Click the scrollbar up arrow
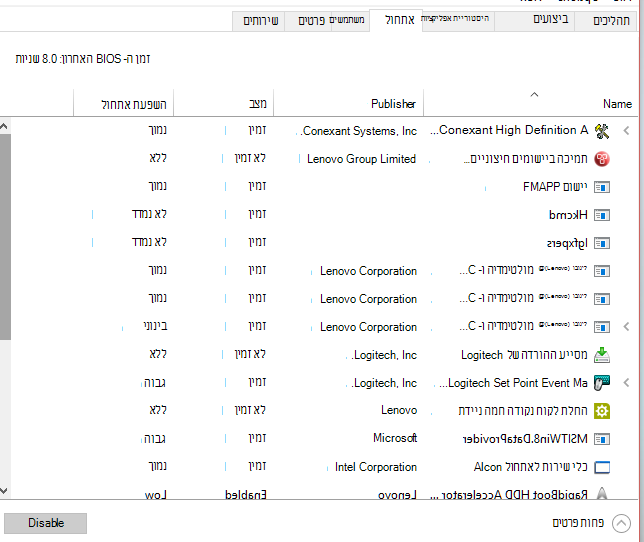The image size is (644, 542). click(4, 126)
